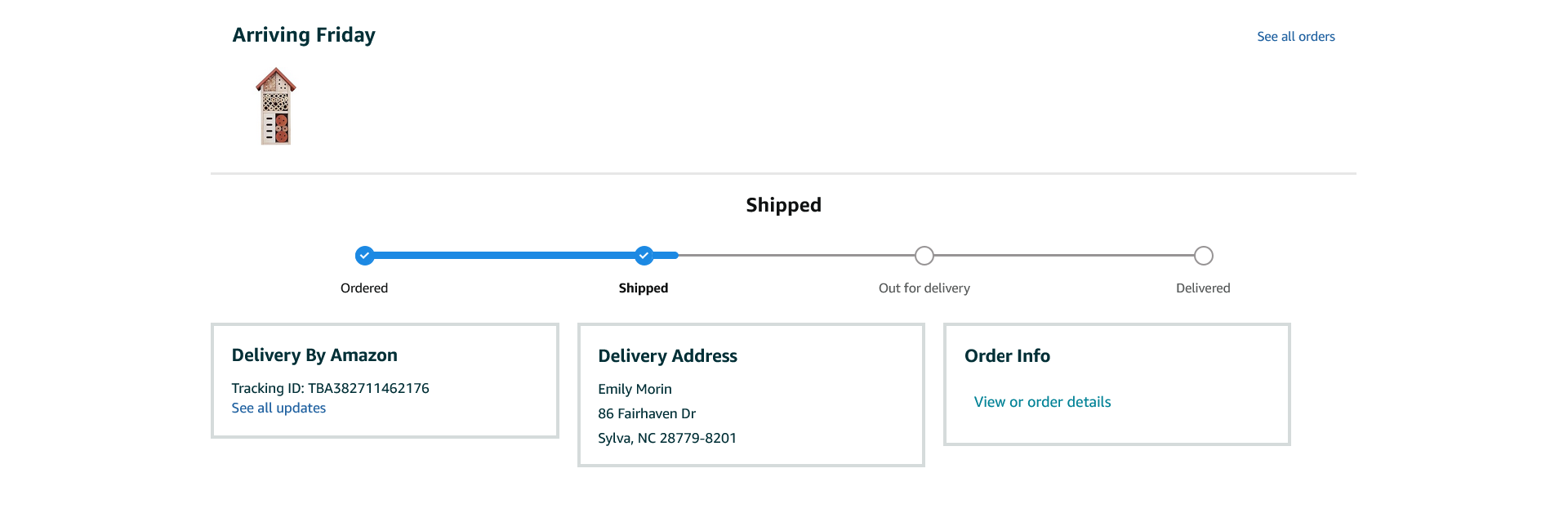1568x531 pixels.
Task: Click the Delivery By Amazon heading
Action: 314,355
